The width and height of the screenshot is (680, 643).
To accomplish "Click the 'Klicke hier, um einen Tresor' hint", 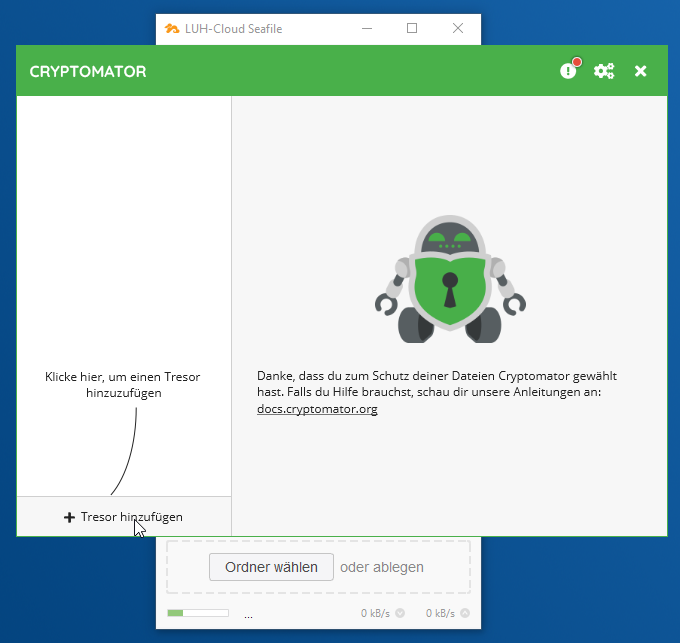I will pyautogui.click(x=123, y=385).
